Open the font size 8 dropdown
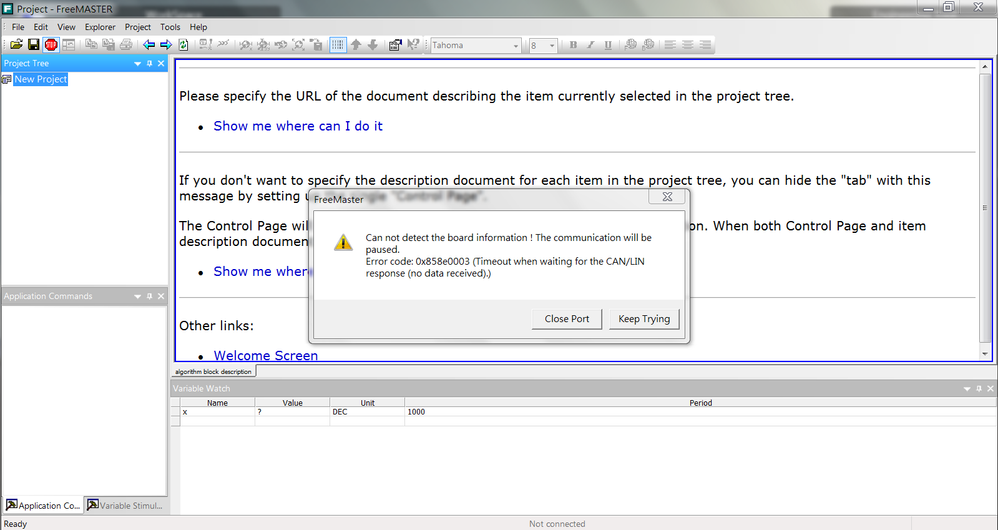 [552, 46]
